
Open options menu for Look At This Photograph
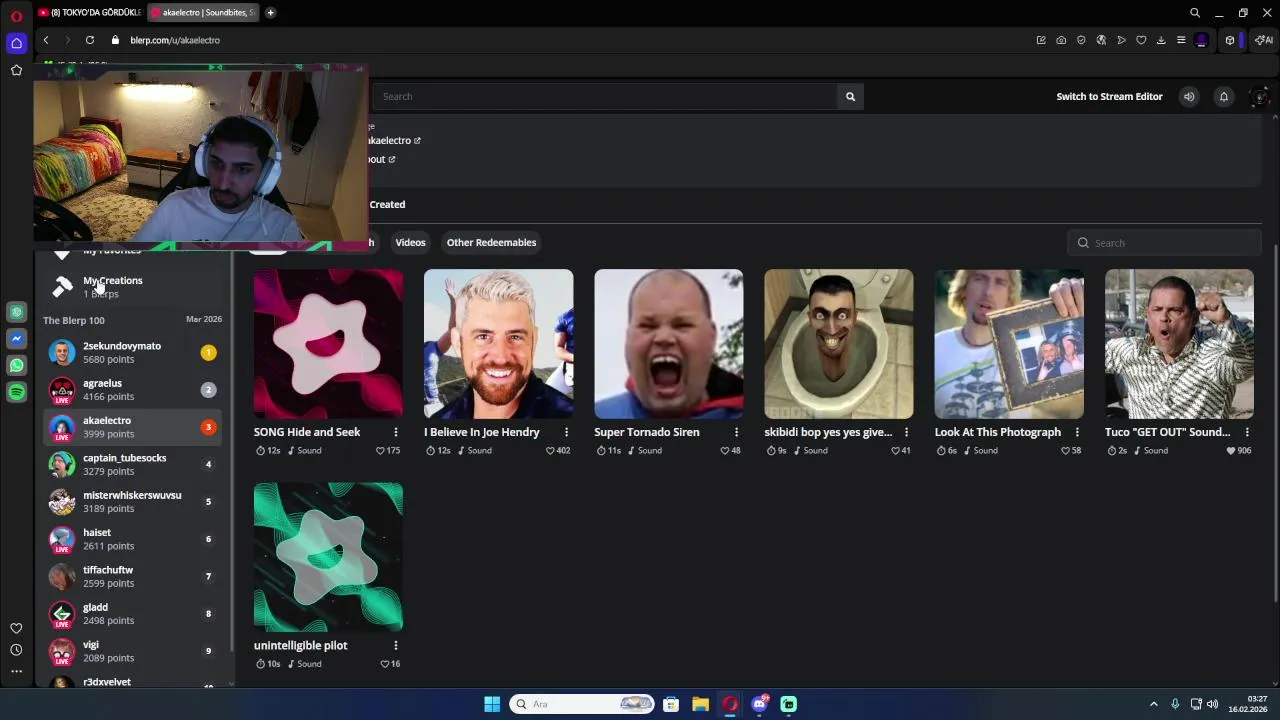point(1077,432)
